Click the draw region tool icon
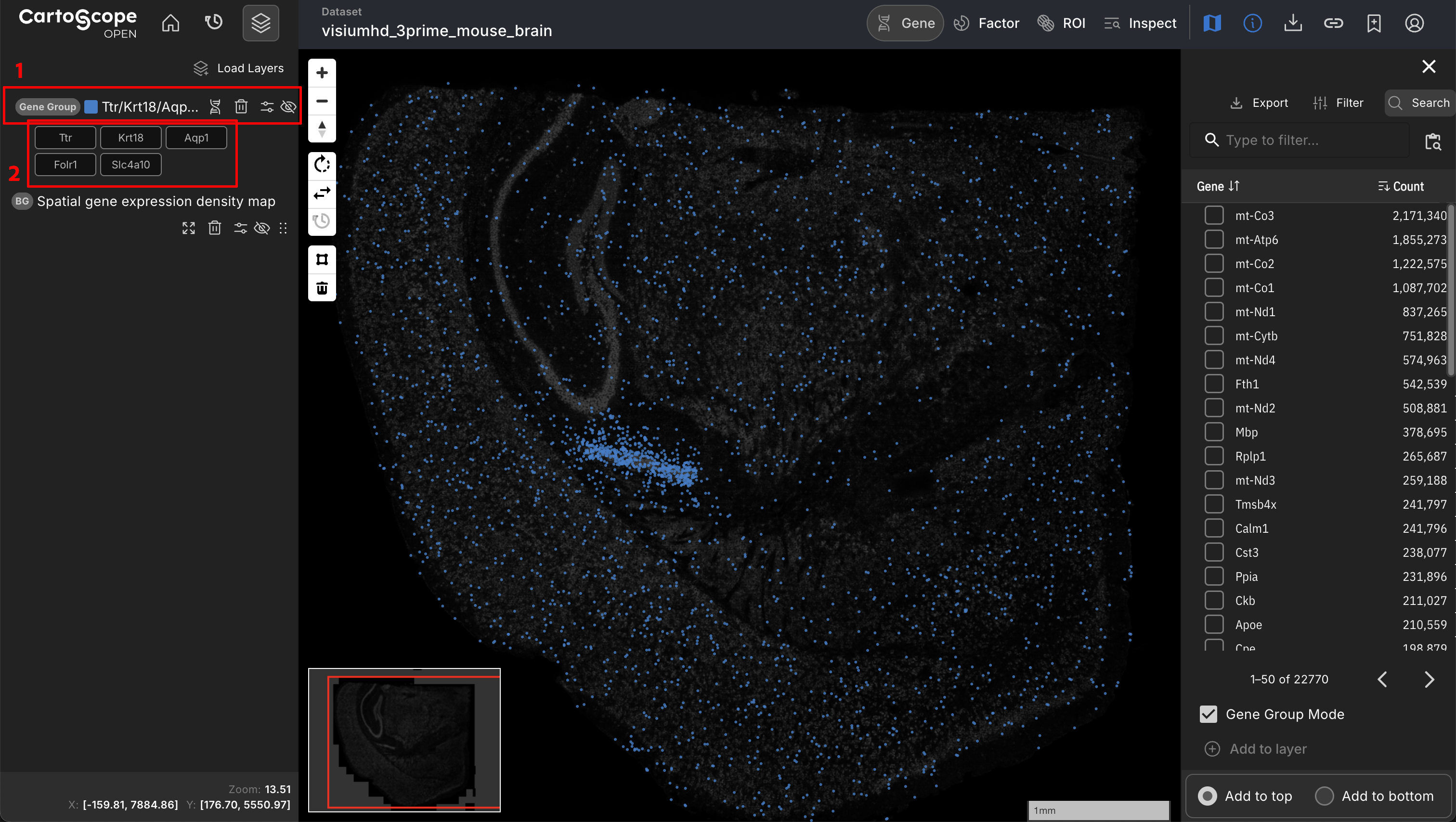The width and height of the screenshot is (1456, 822). point(322,259)
